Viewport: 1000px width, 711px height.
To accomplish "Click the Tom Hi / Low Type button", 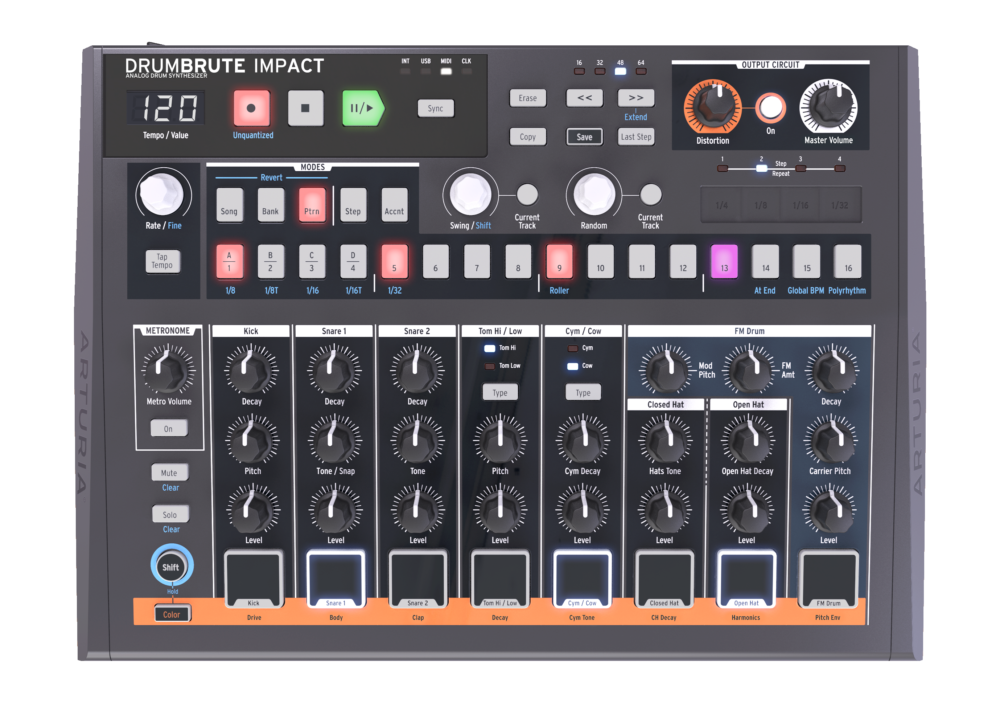I will coord(500,392).
